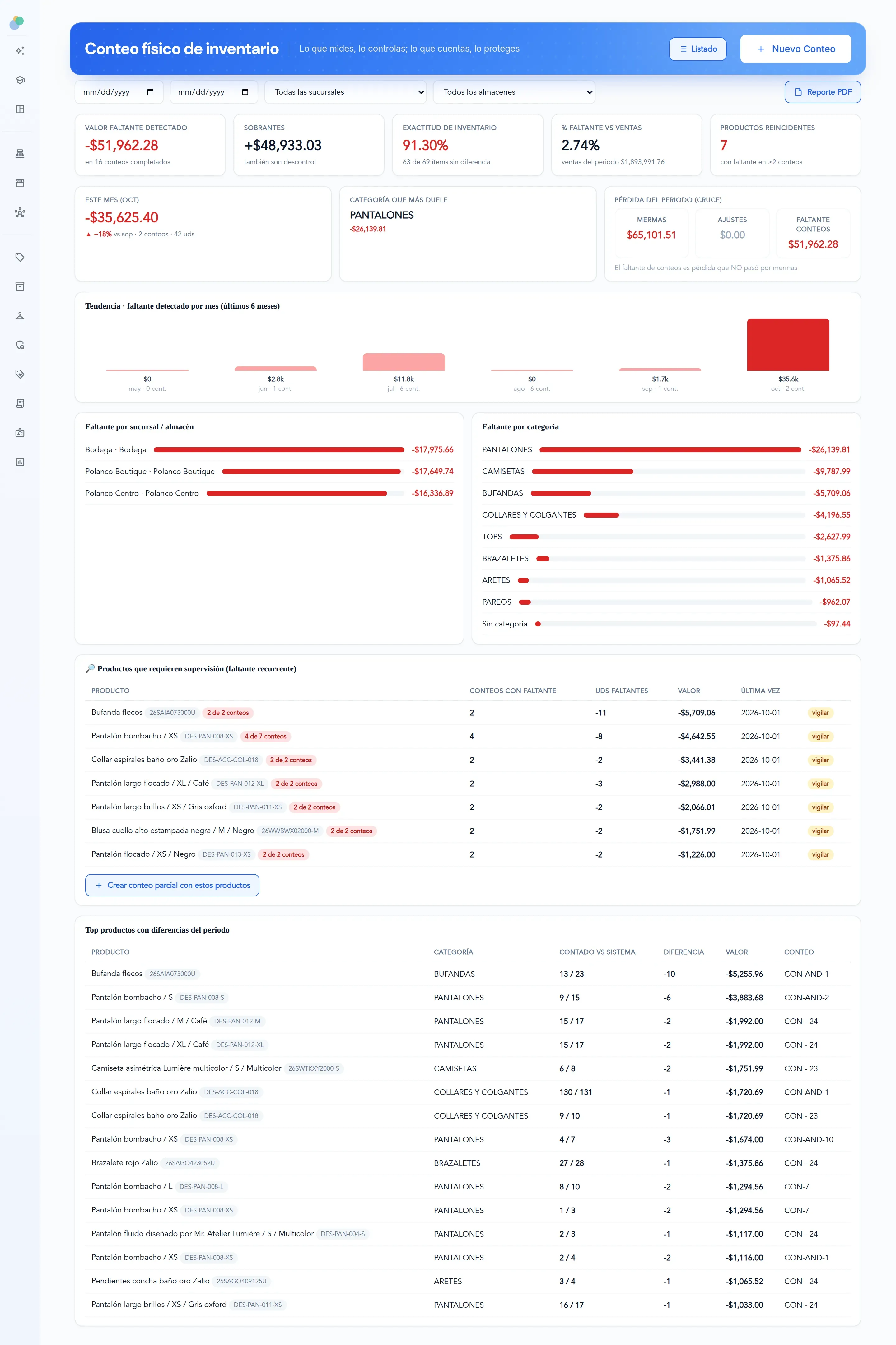Screen dimensions: 896x1345
Task: Open calendar picker on first date field
Action: tap(150, 92)
